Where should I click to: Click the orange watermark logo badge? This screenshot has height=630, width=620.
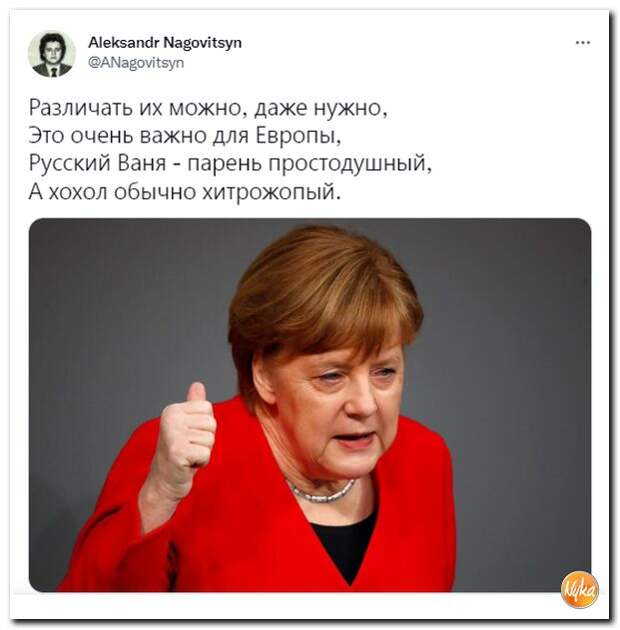click(579, 589)
